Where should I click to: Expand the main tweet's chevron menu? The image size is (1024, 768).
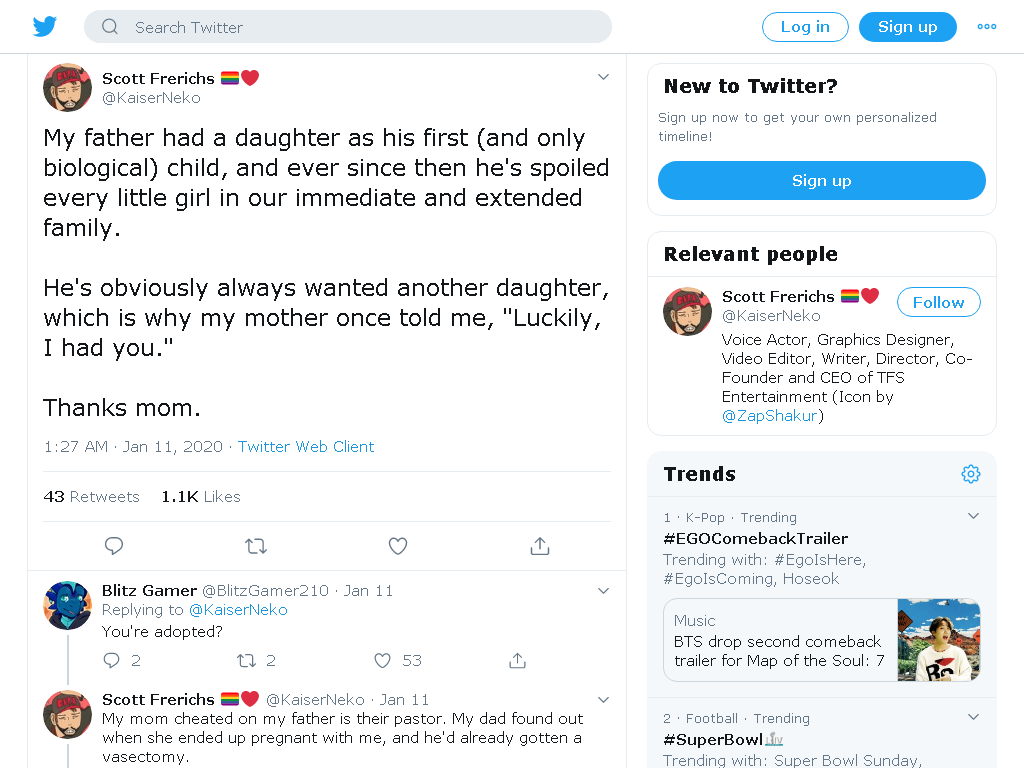tap(603, 77)
